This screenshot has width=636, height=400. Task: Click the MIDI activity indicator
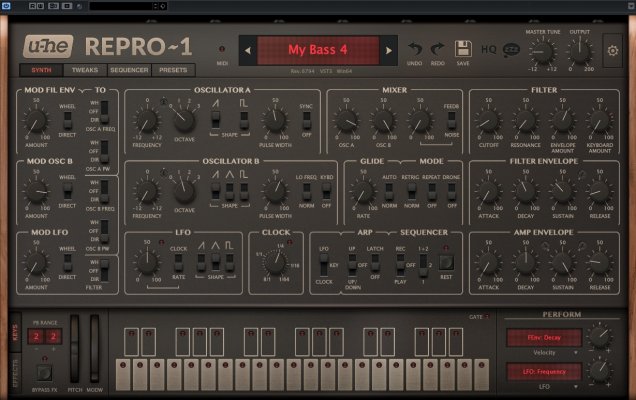click(222, 49)
